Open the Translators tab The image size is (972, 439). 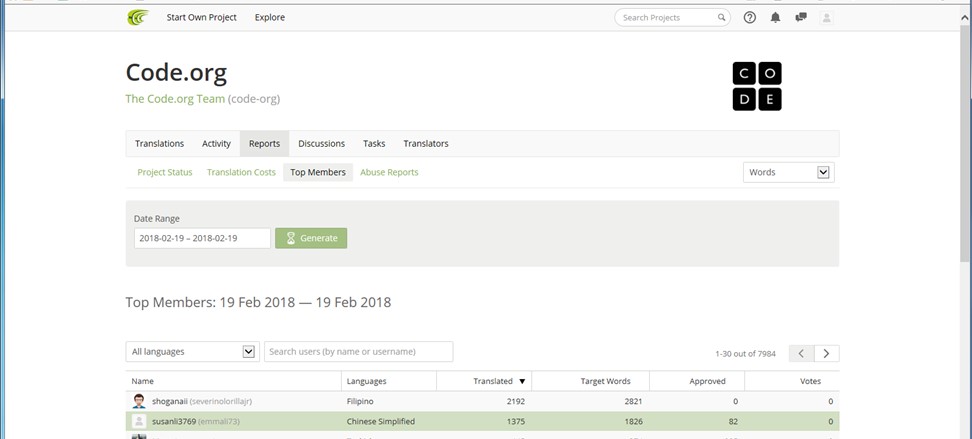(426, 144)
